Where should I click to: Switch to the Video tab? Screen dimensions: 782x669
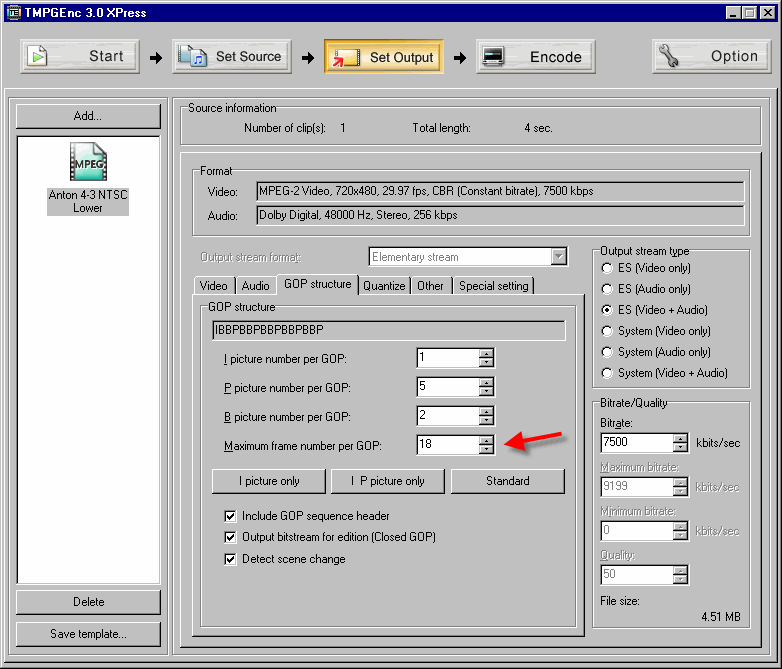[213, 286]
